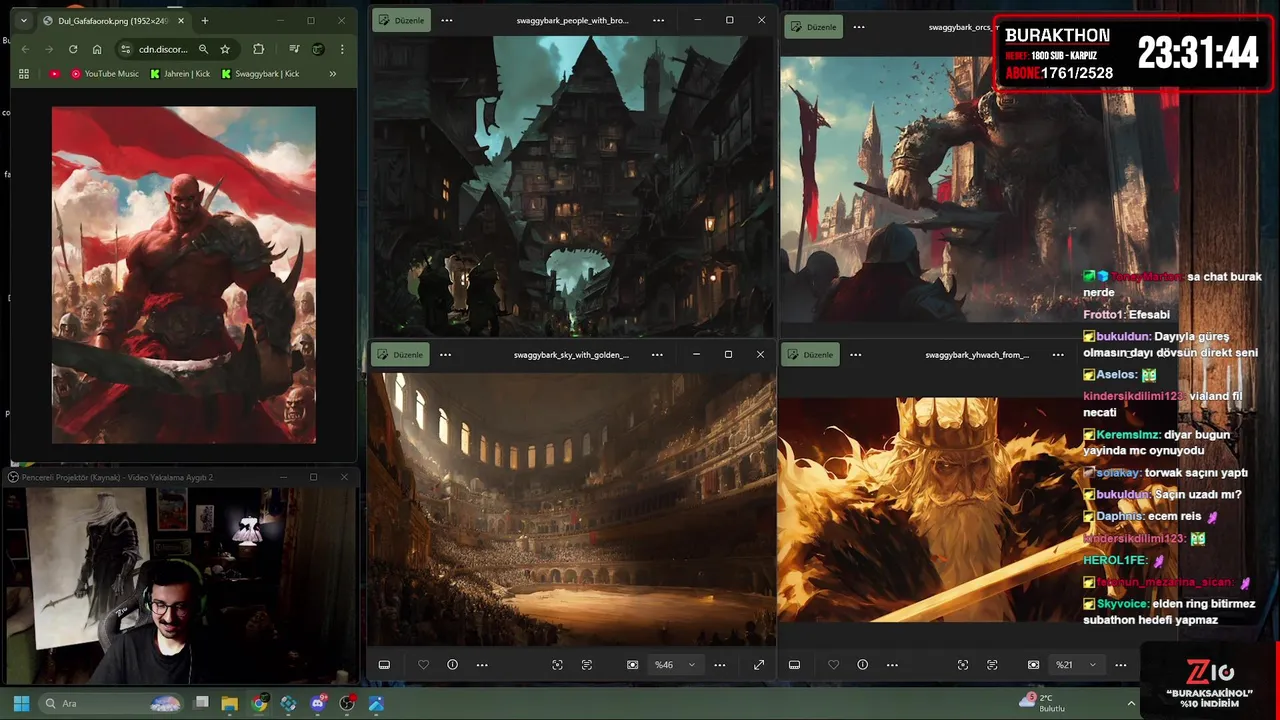
Task: Expand the %21 zoom level dropdown
Action: (1092, 665)
